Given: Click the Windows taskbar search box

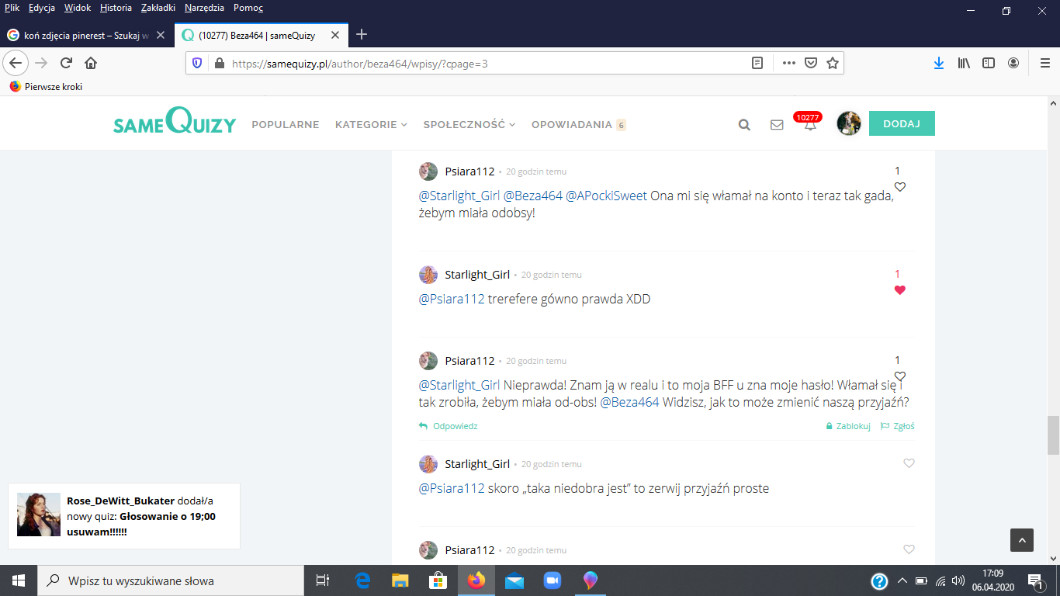Looking at the screenshot, I should coord(170,581).
